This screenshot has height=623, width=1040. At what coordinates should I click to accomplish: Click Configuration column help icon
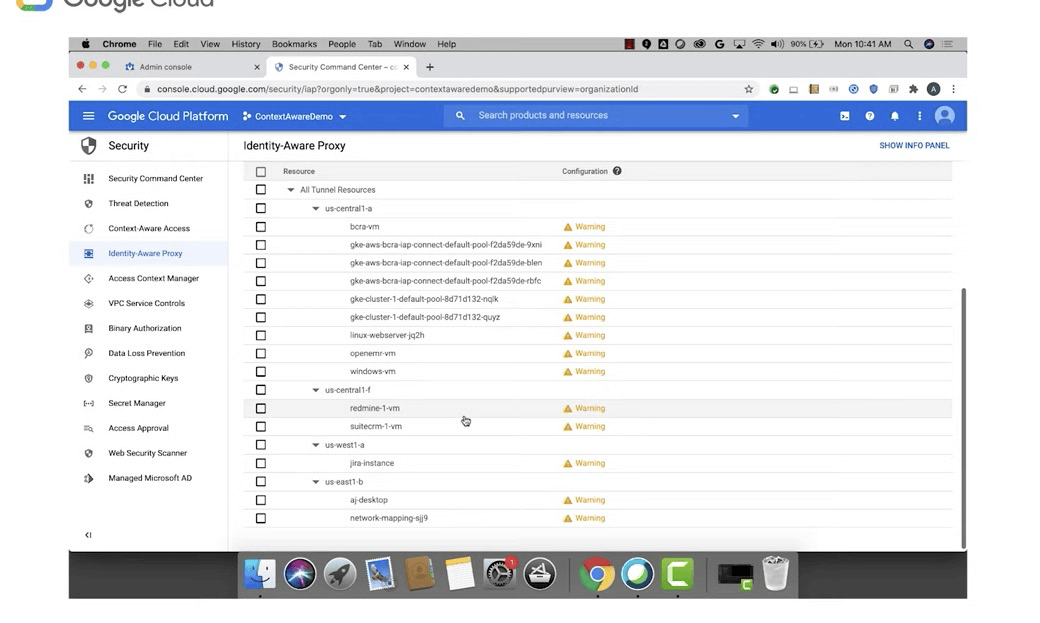[x=617, y=171]
